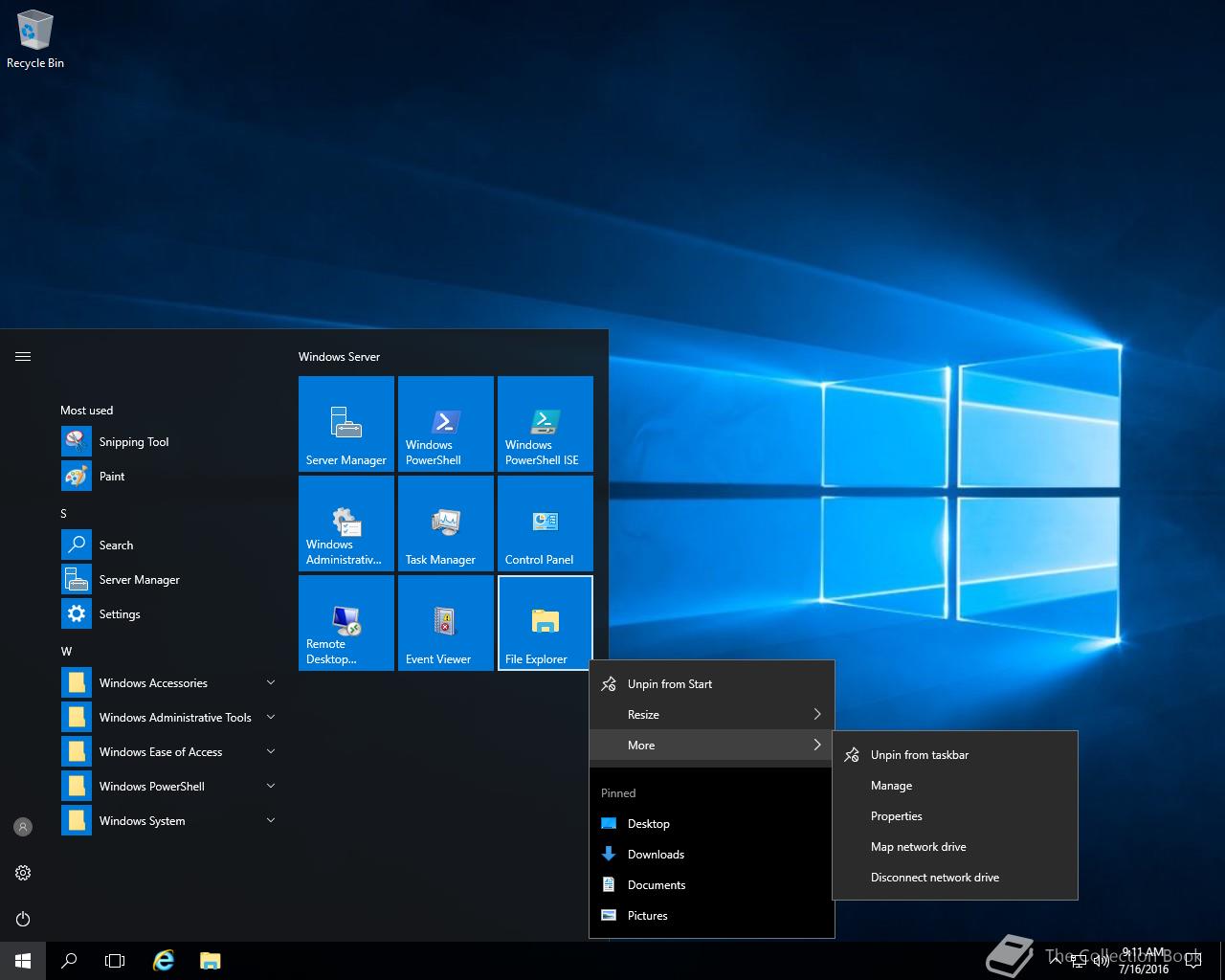The width and height of the screenshot is (1225, 980).
Task: Select Unpin from Start
Action: click(x=712, y=684)
